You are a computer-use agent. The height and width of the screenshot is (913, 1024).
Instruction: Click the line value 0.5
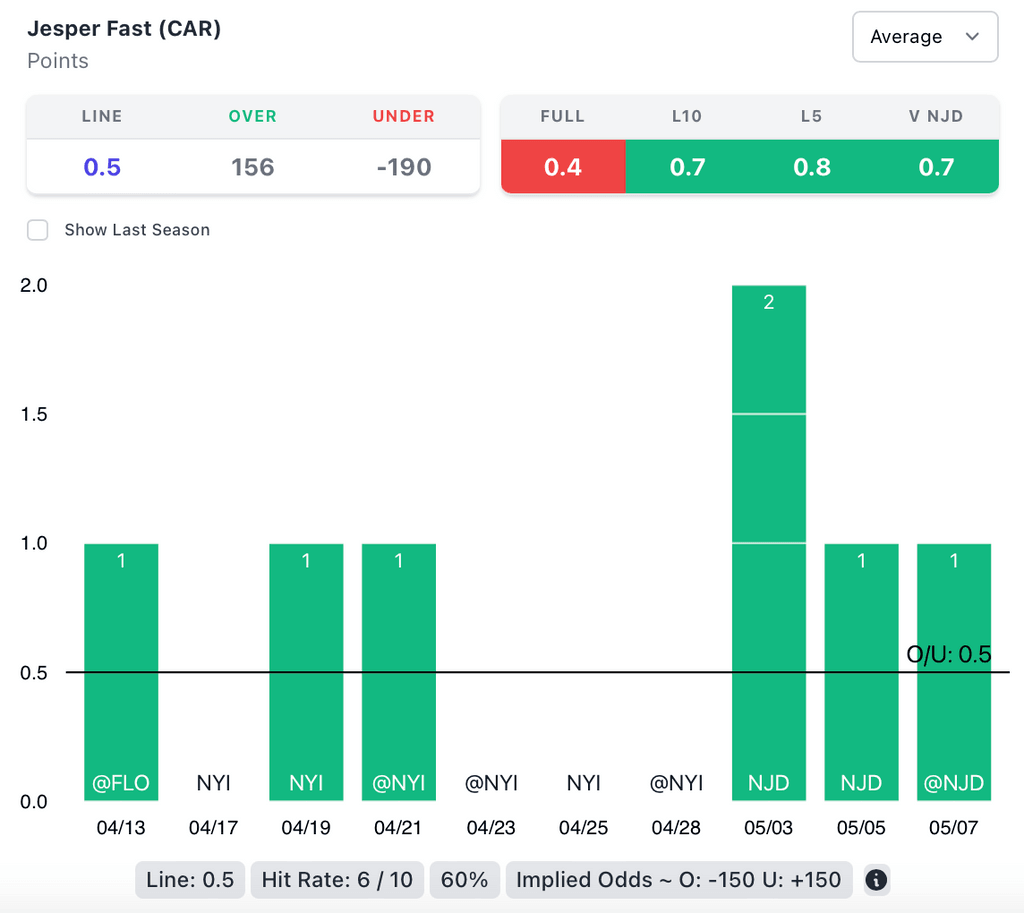point(102,167)
